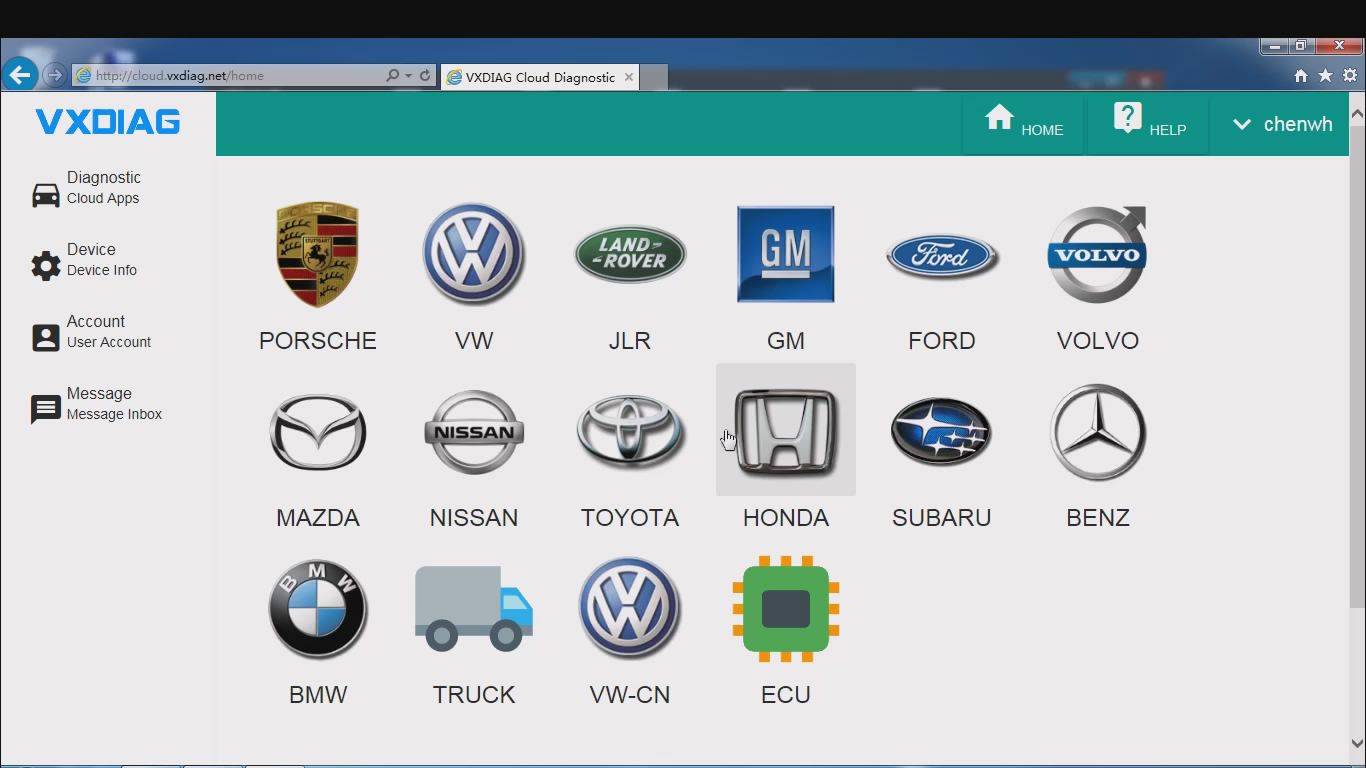The height and width of the screenshot is (768, 1366).
Task: Open the Subaru diagnostic app
Action: 941,432
